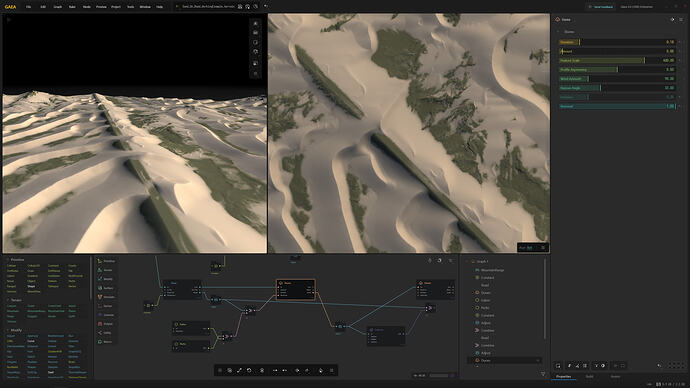690x388 pixels.
Task: Open the Edit menu
Action: pos(43,7)
